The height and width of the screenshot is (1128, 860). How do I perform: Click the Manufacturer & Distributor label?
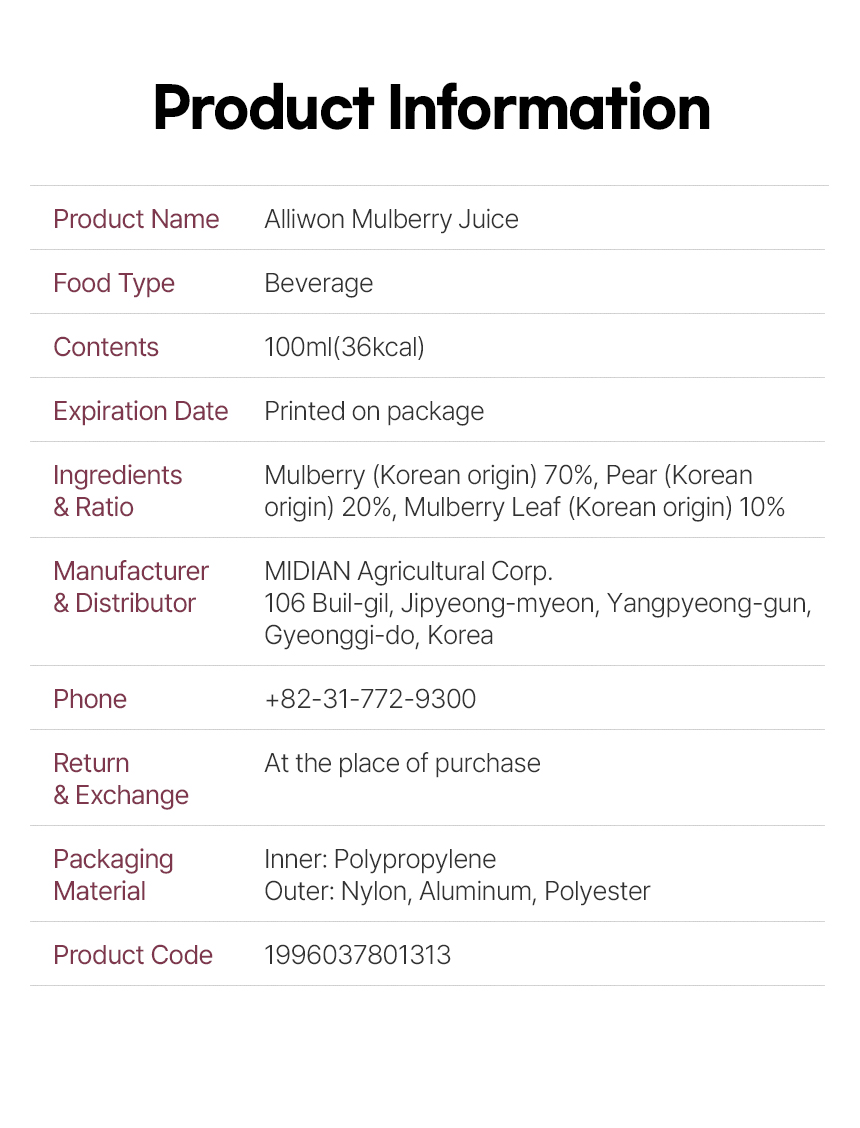(x=130, y=587)
